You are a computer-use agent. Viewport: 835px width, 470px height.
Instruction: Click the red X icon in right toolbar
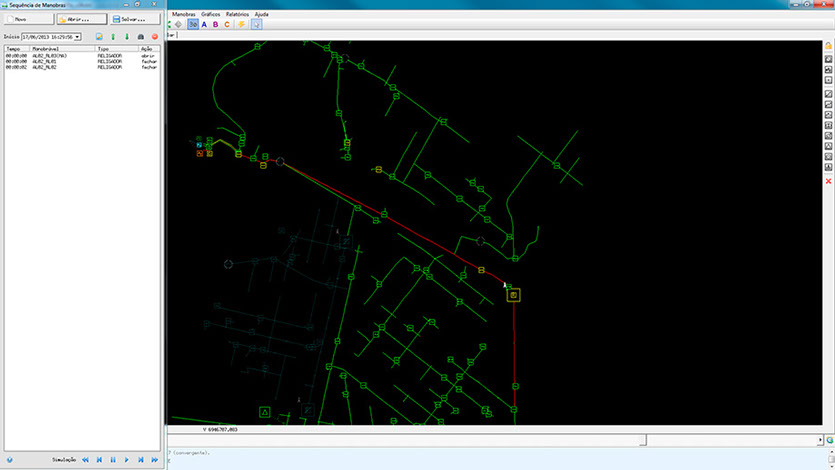click(x=828, y=181)
